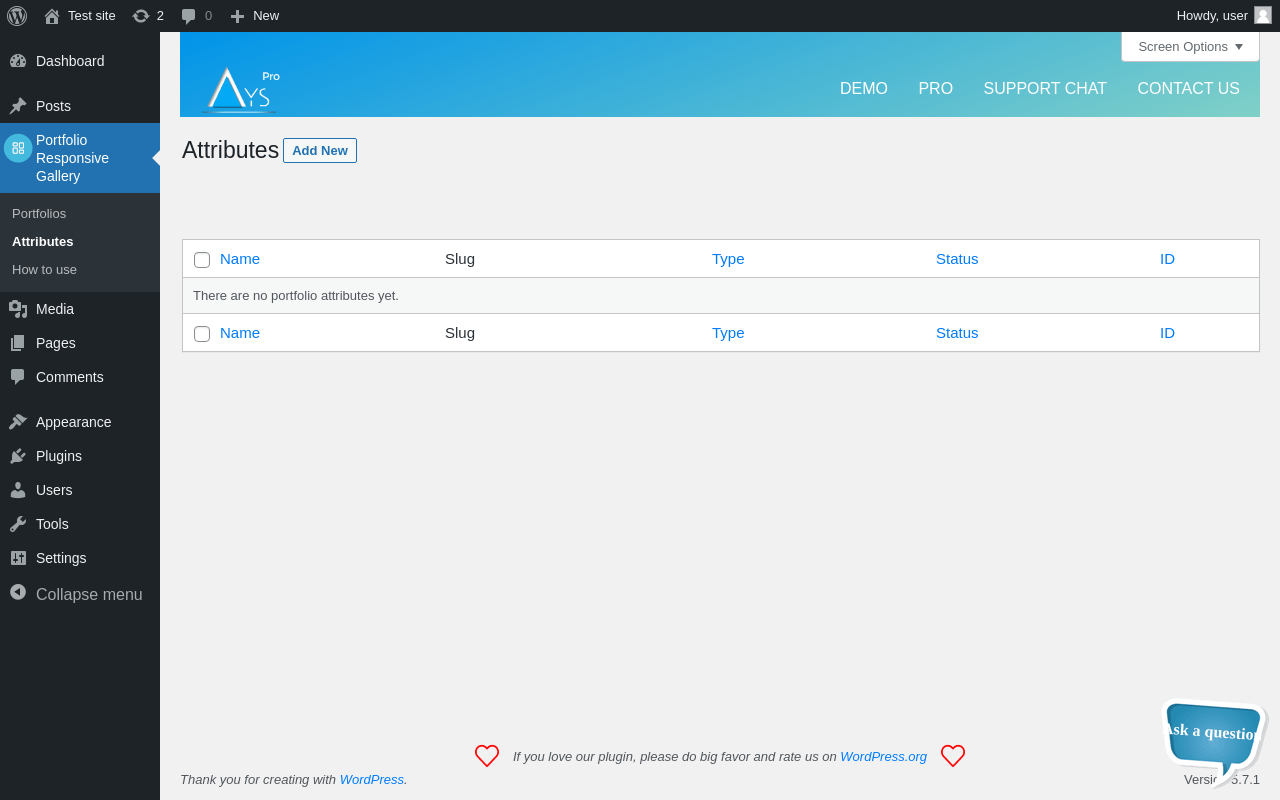Viewport: 1280px width, 800px height.
Task: Click the Slug column header text
Action: [x=460, y=259]
